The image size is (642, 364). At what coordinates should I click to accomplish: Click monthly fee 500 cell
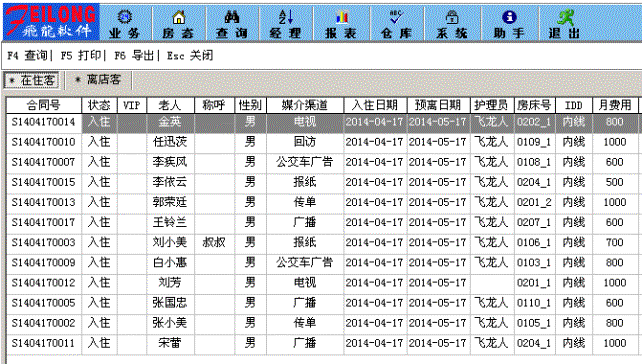(x=615, y=182)
